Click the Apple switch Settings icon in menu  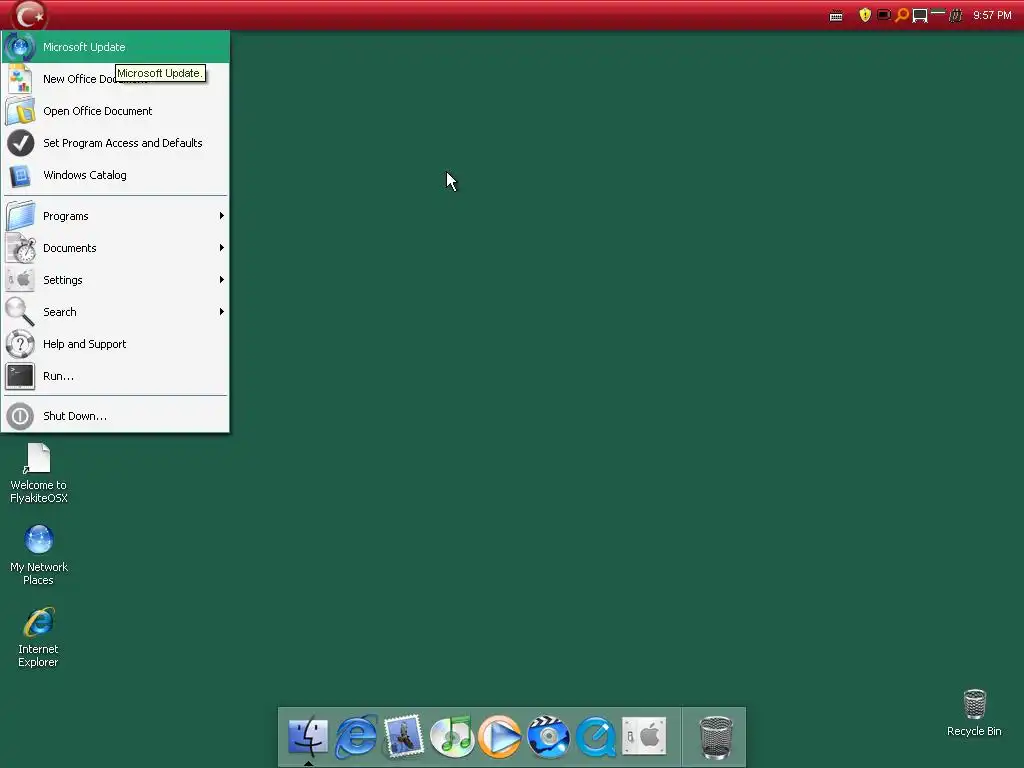pos(20,280)
